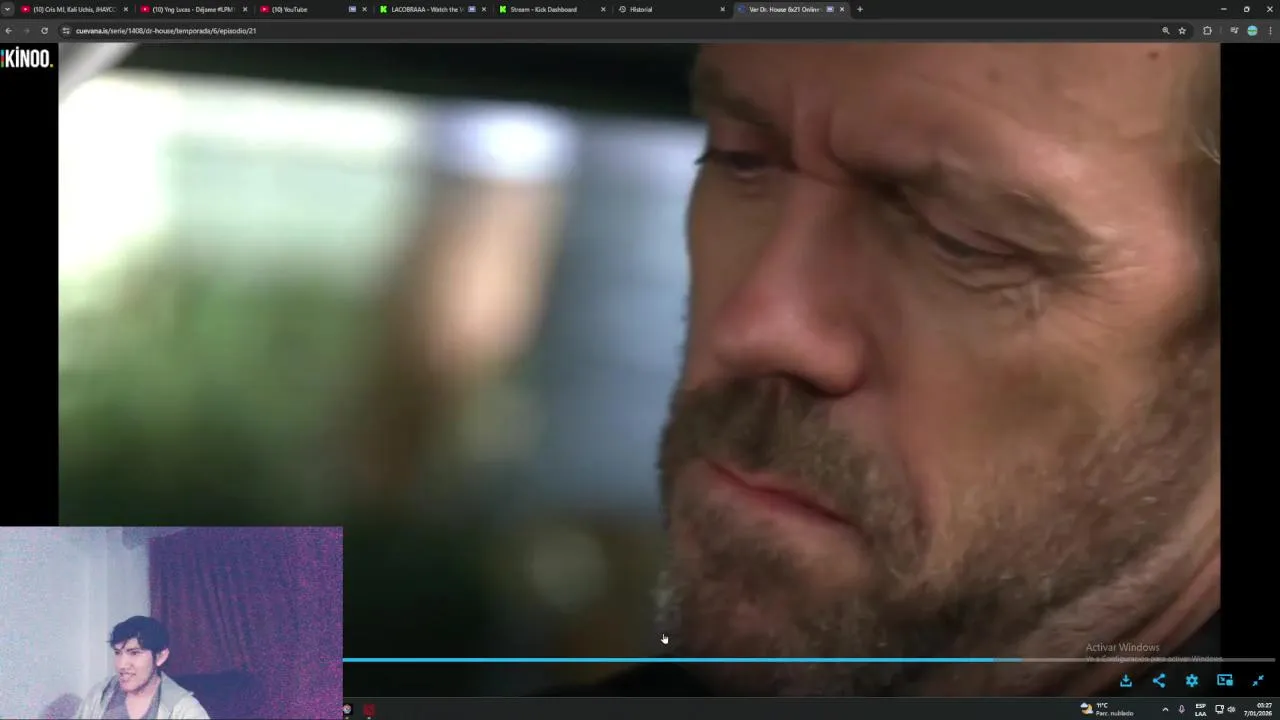Switch the ESP LAA keyboard language indicator
This screenshot has height=720, width=1280.
pyautogui.click(x=1200, y=709)
